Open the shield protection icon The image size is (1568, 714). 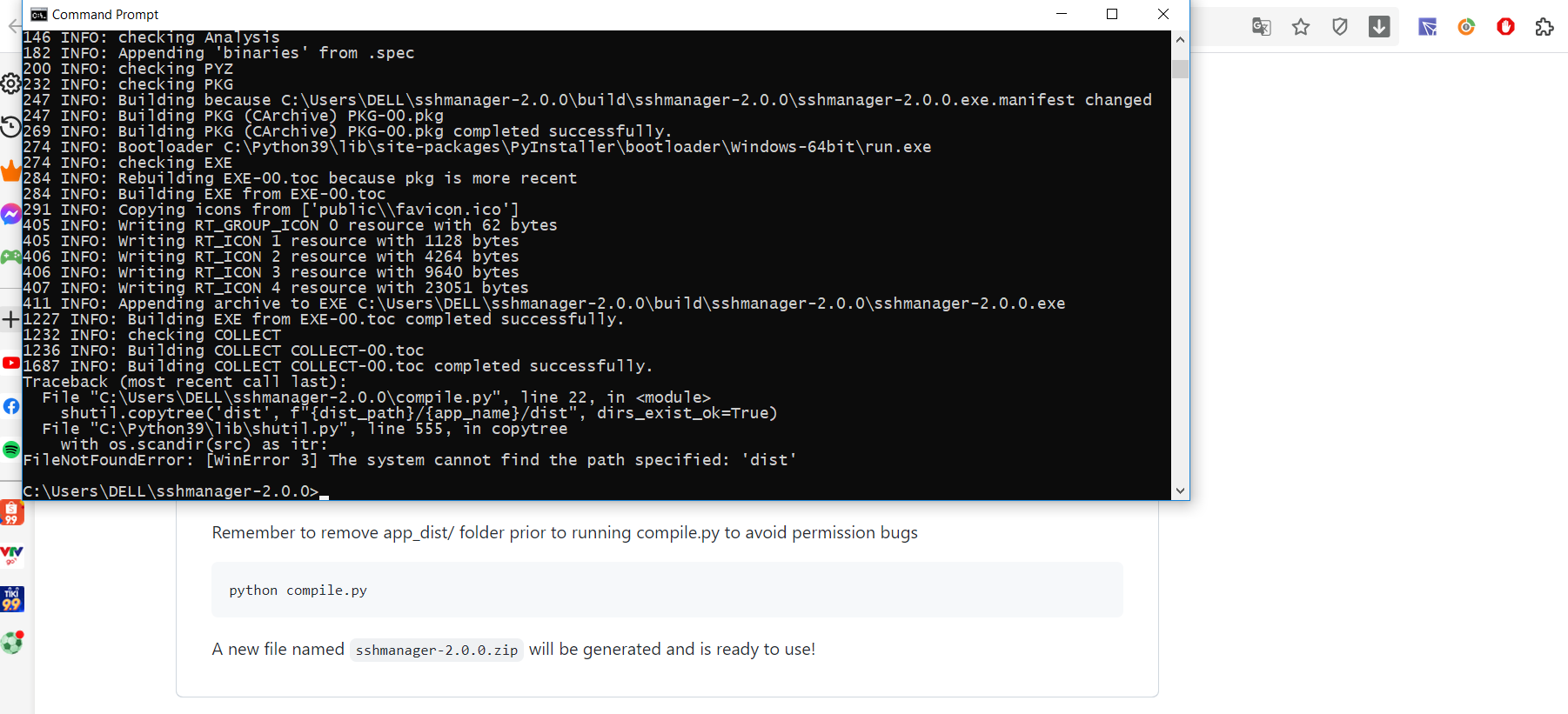point(1340,27)
